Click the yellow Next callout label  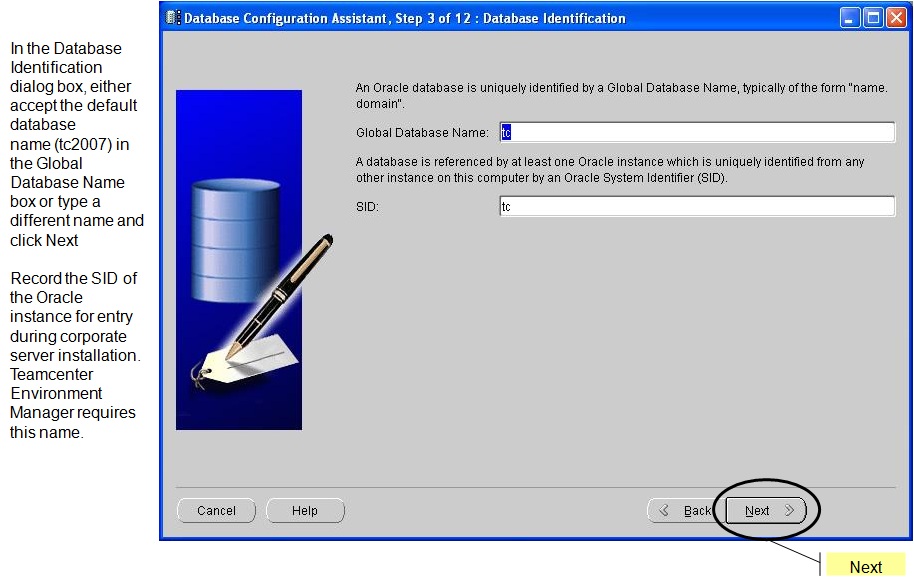(864, 566)
